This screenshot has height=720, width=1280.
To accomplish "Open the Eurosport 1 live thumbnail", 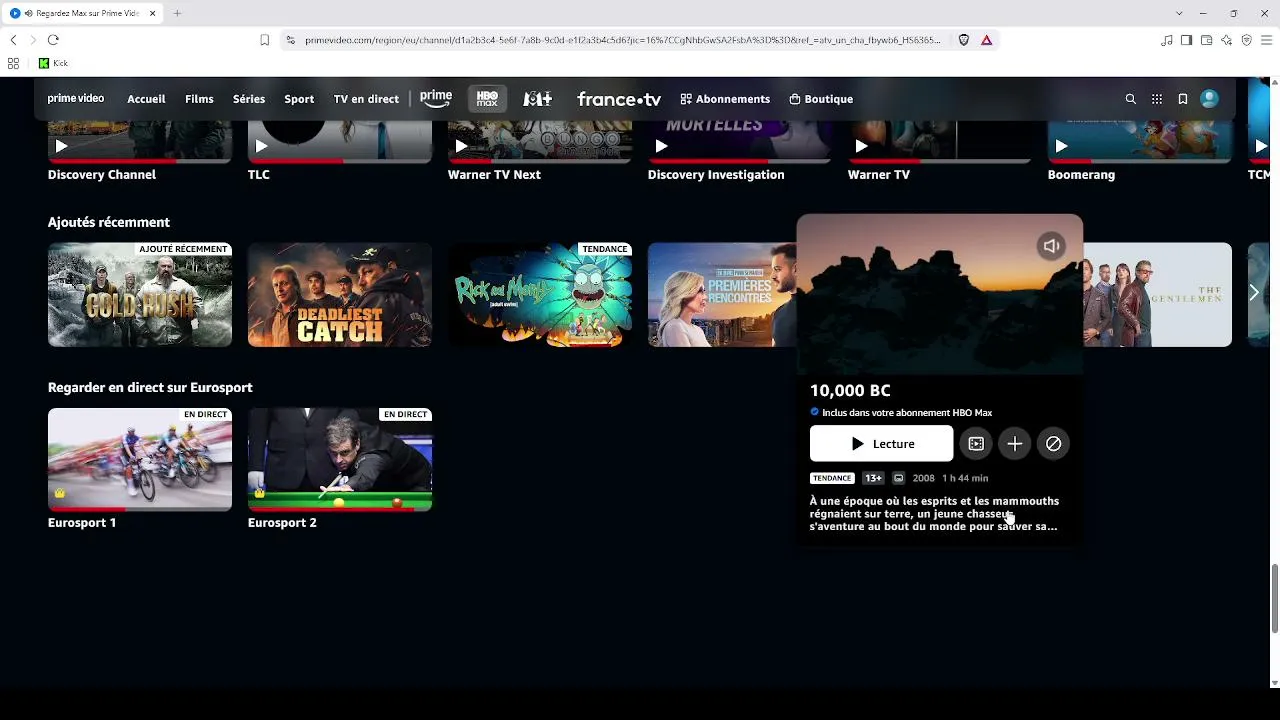I will (140, 460).
